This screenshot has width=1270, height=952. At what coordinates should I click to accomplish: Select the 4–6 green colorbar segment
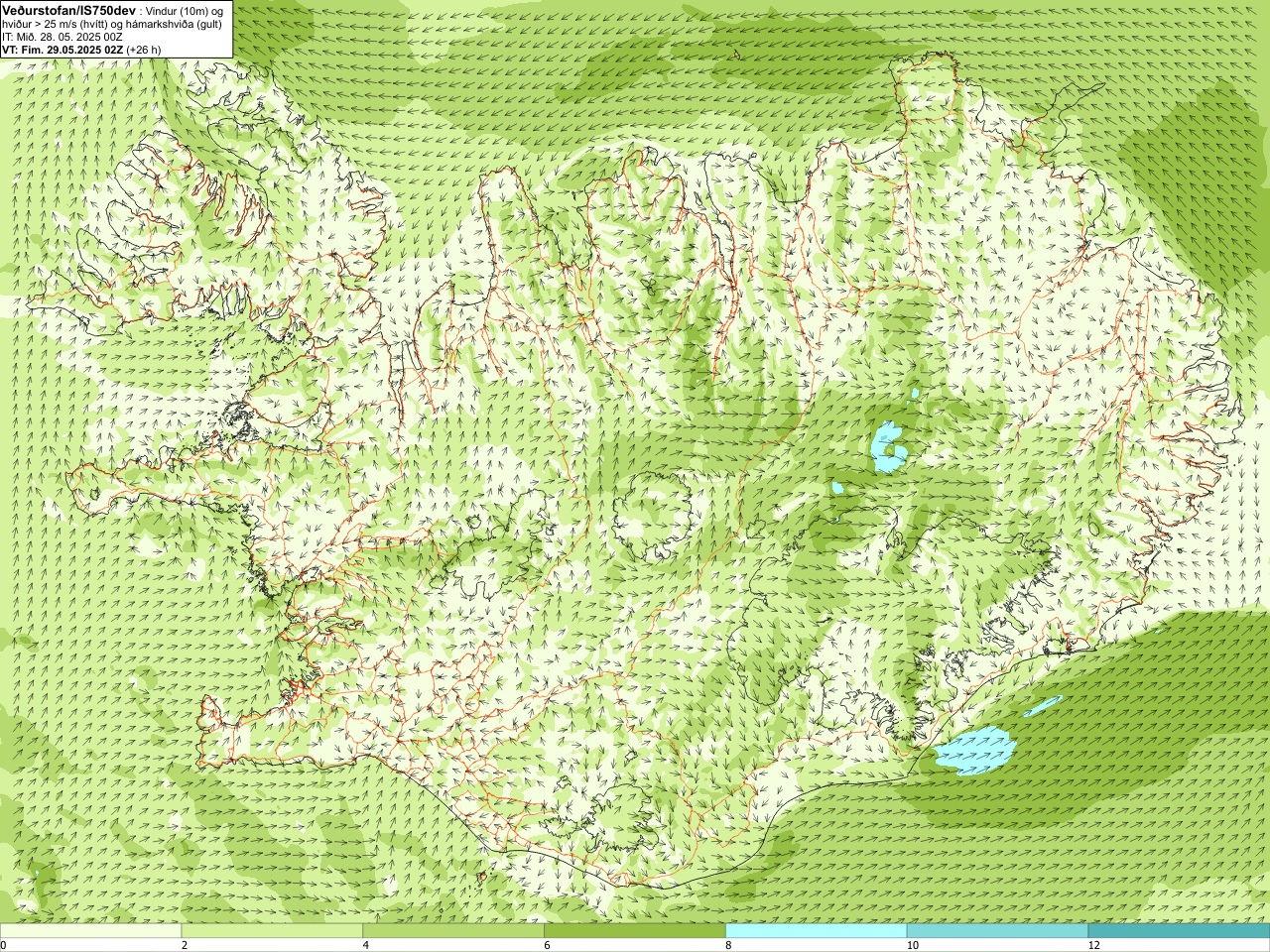(x=453, y=930)
